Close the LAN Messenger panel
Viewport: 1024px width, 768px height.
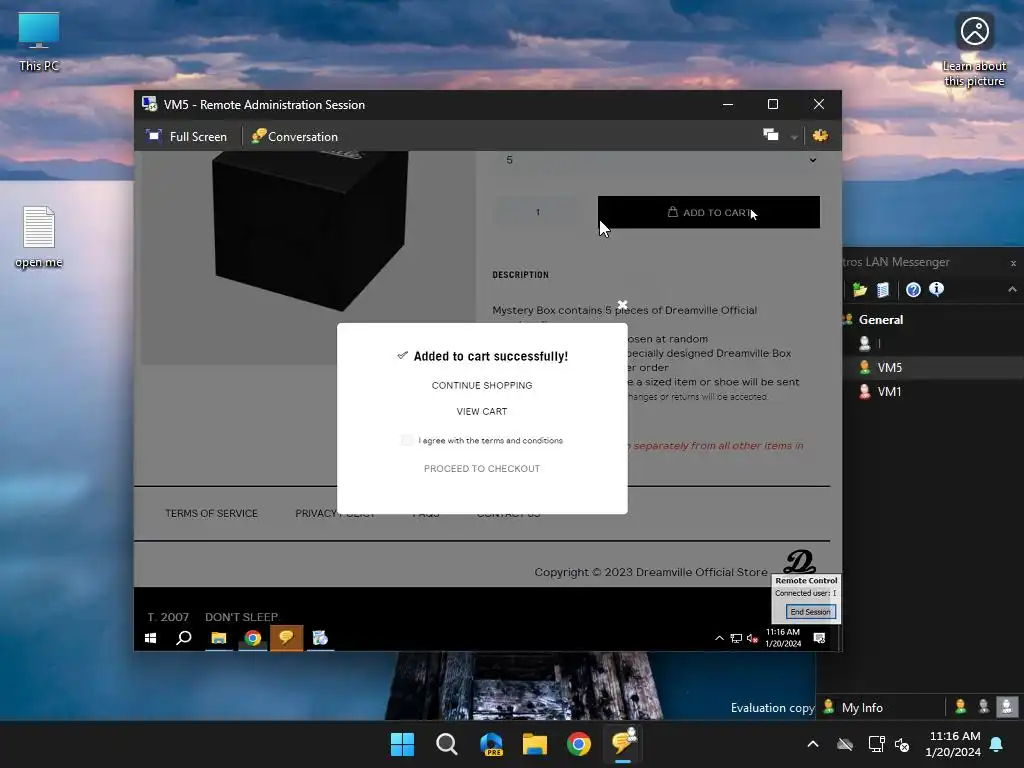tap(1013, 263)
